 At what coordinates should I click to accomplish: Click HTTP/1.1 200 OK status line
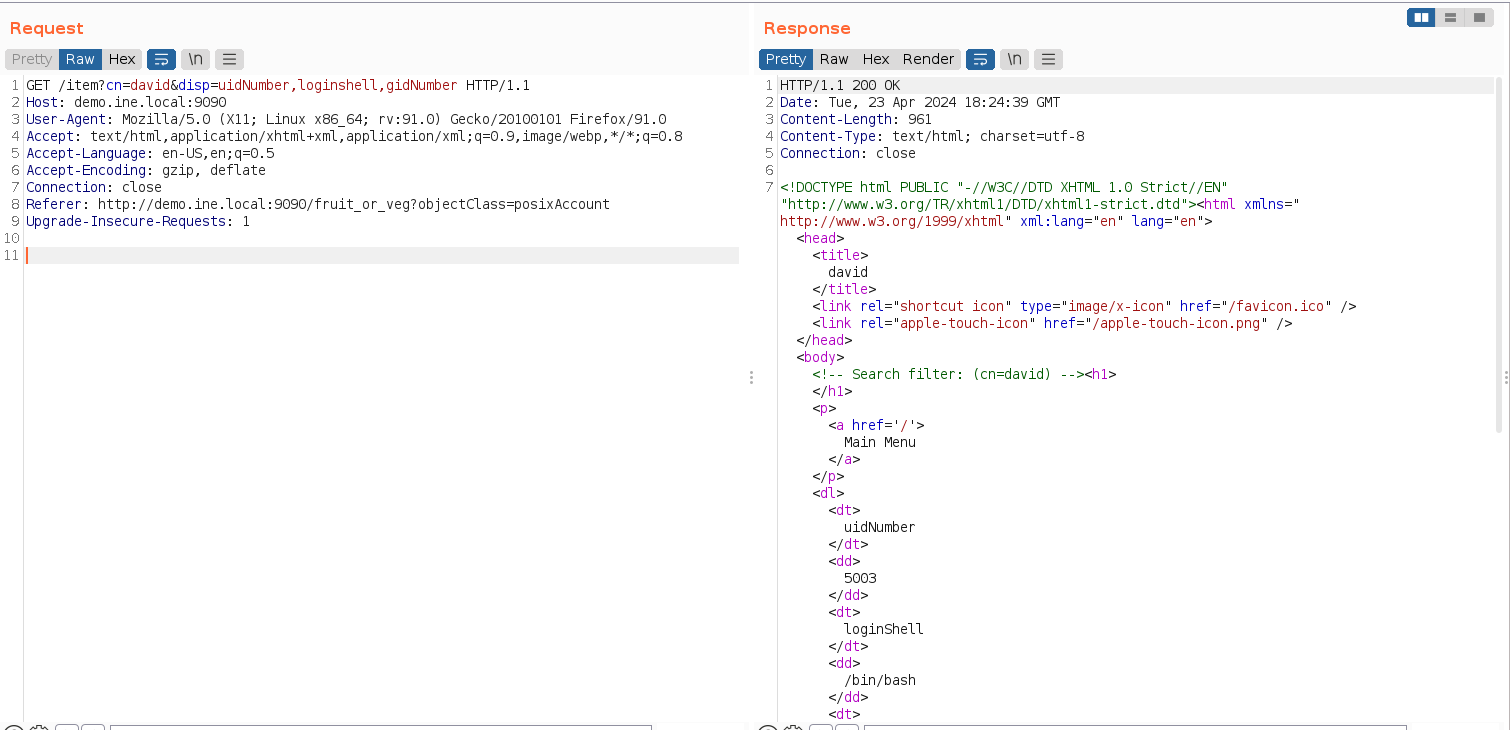click(840, 85)
